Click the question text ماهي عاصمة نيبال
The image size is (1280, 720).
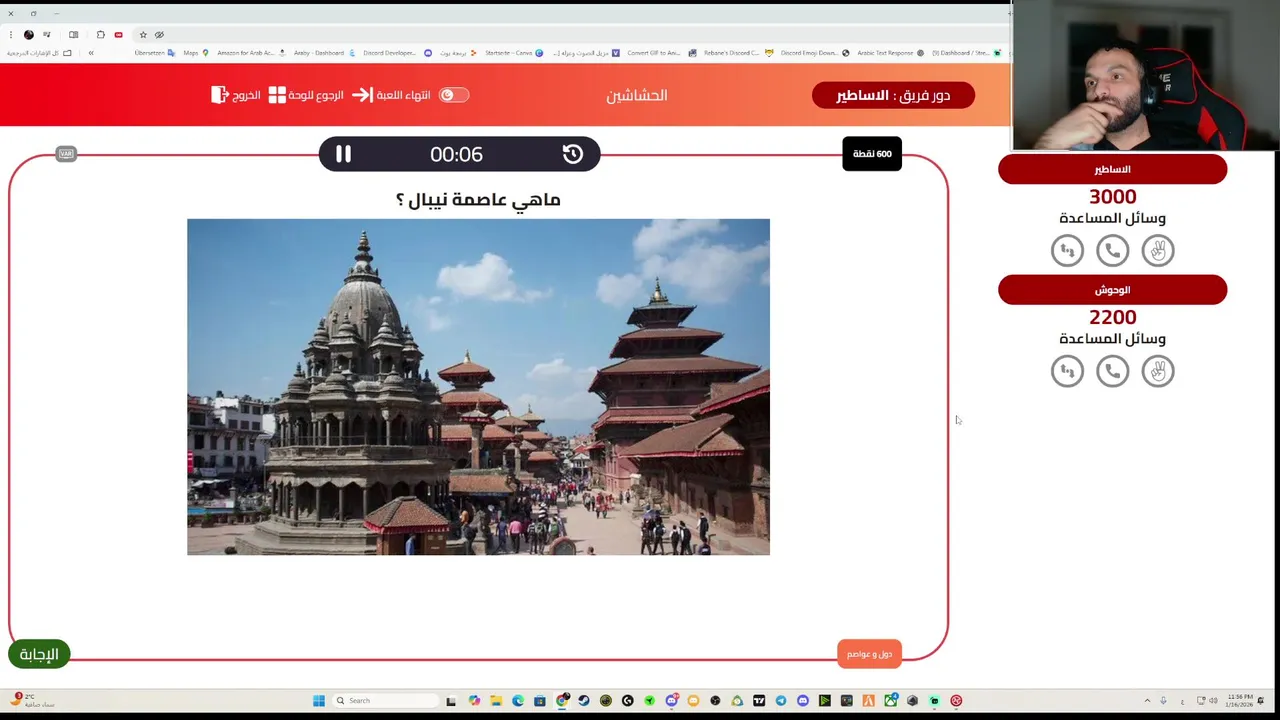pos(478,199)
